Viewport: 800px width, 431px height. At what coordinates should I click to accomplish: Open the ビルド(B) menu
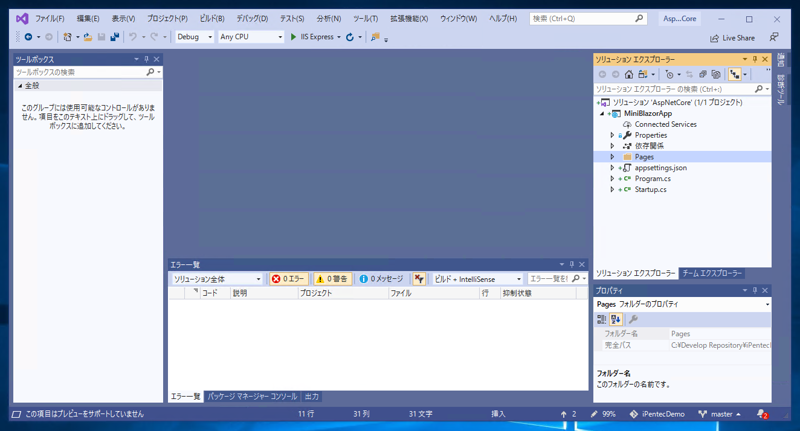[x=212, y=18]
